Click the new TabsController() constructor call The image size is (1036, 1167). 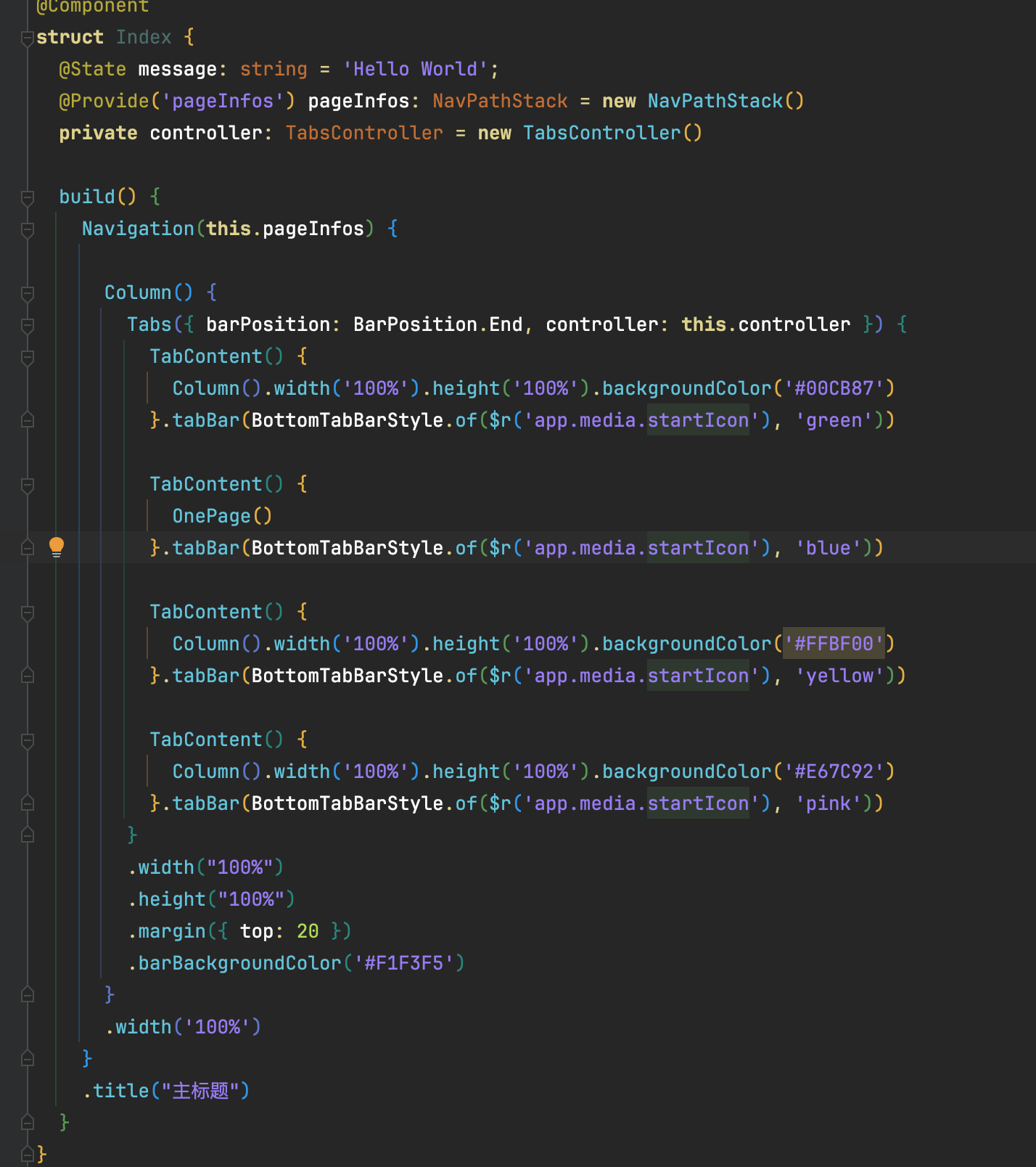590,133
